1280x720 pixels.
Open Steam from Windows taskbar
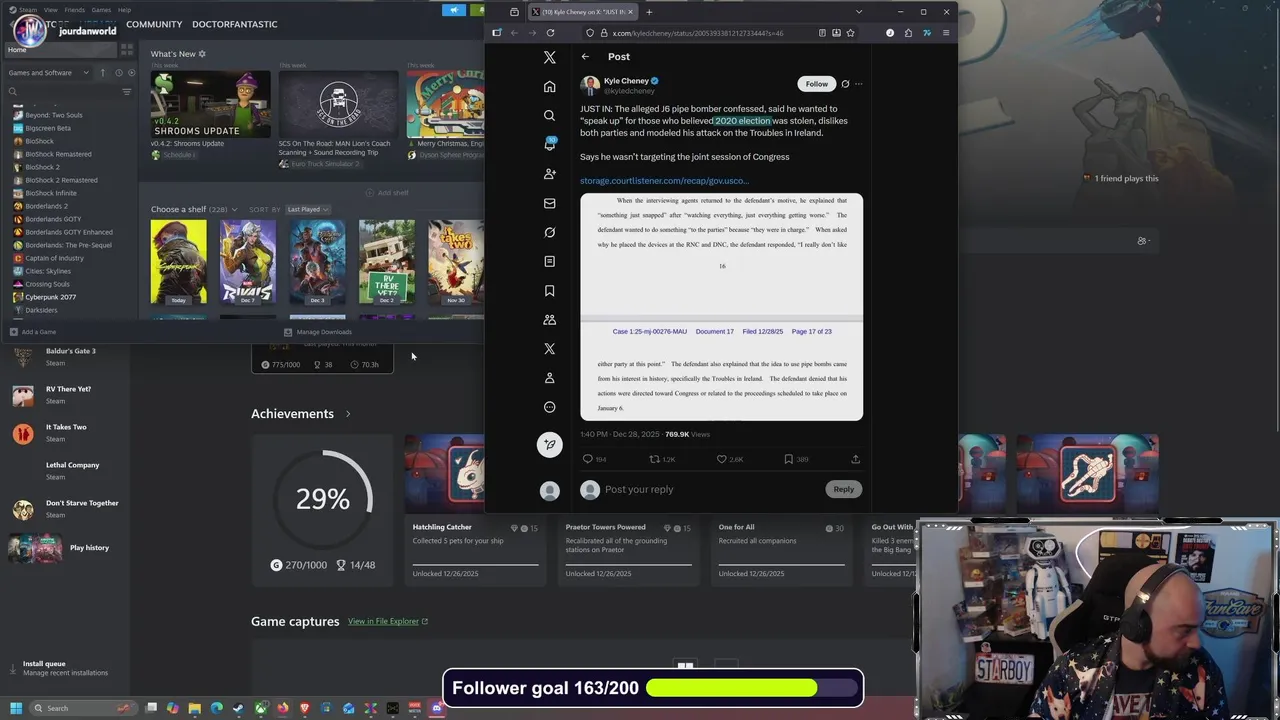coord(238,708)
